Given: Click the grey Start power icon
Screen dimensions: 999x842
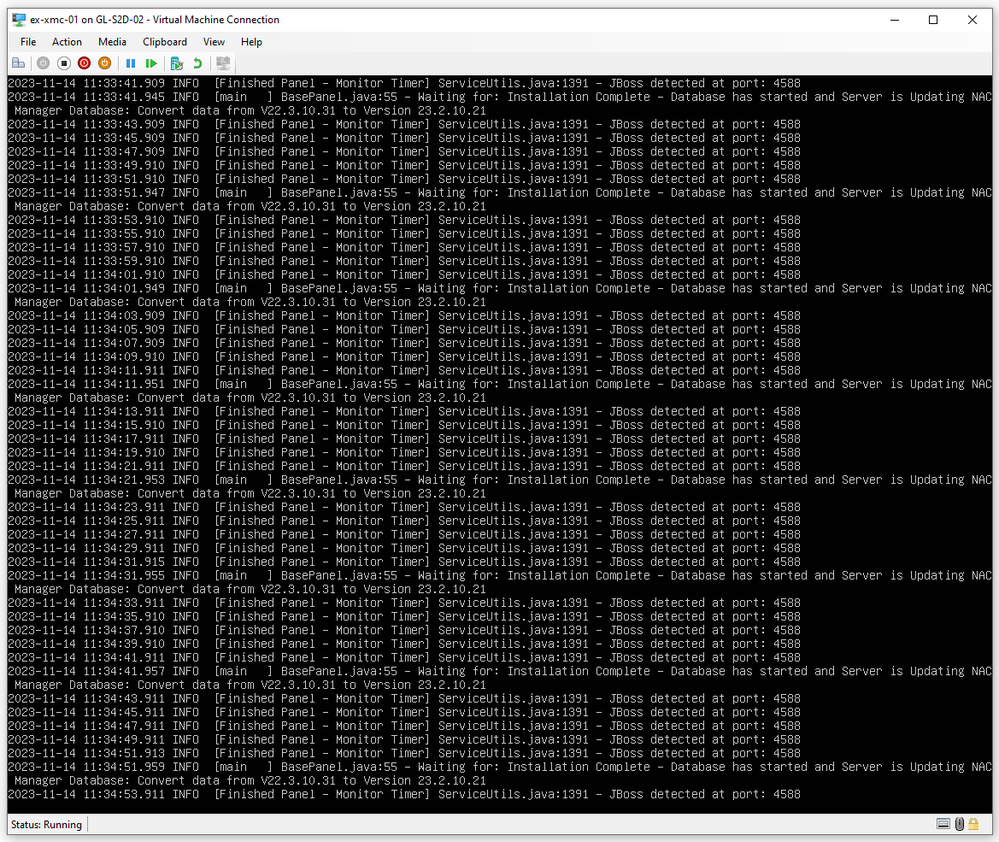Looking at the screenshot, I should (43, 63).
